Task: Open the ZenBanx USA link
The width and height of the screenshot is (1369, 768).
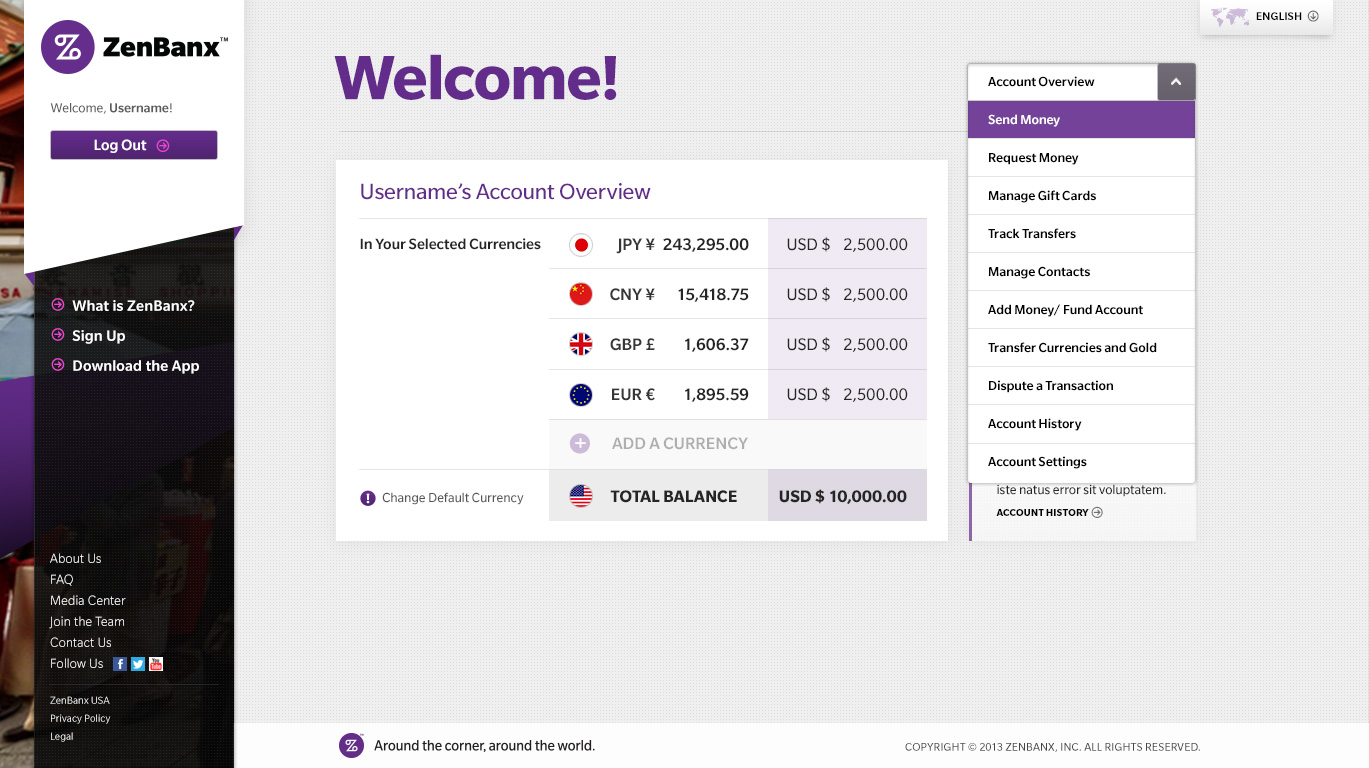Action: (x=80, y=700)
